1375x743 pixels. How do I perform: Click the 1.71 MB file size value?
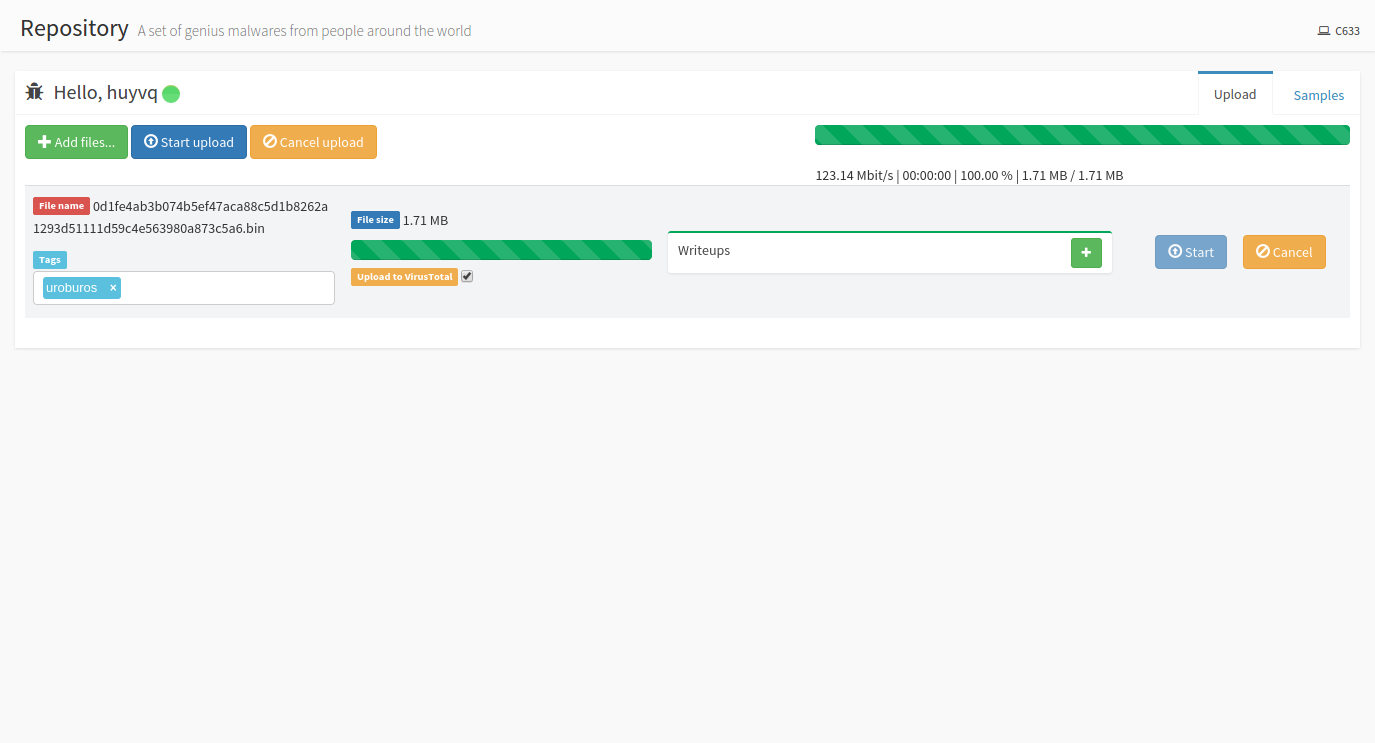coord(425,220)
